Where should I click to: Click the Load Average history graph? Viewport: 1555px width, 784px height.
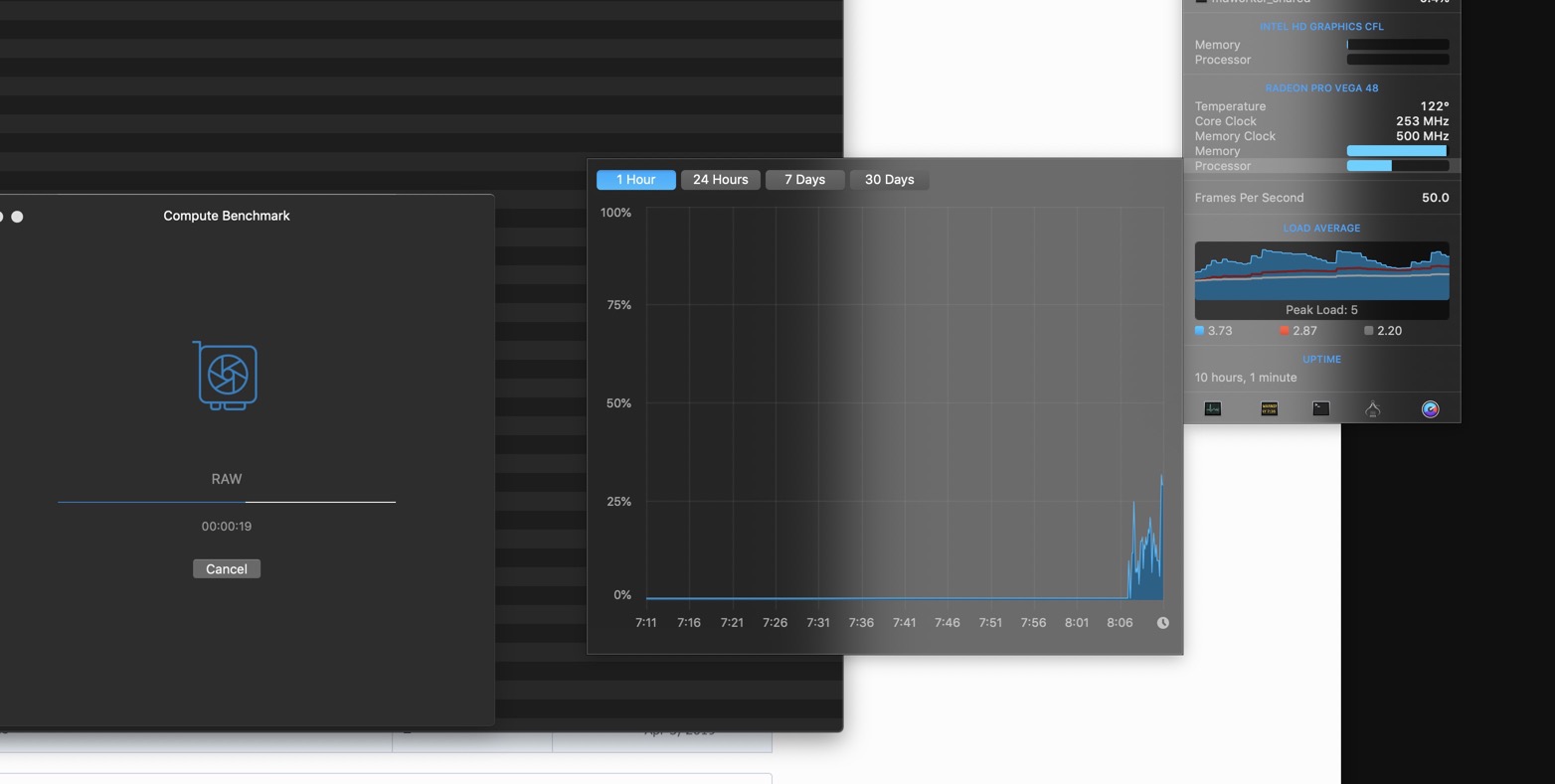point(1321,270)
